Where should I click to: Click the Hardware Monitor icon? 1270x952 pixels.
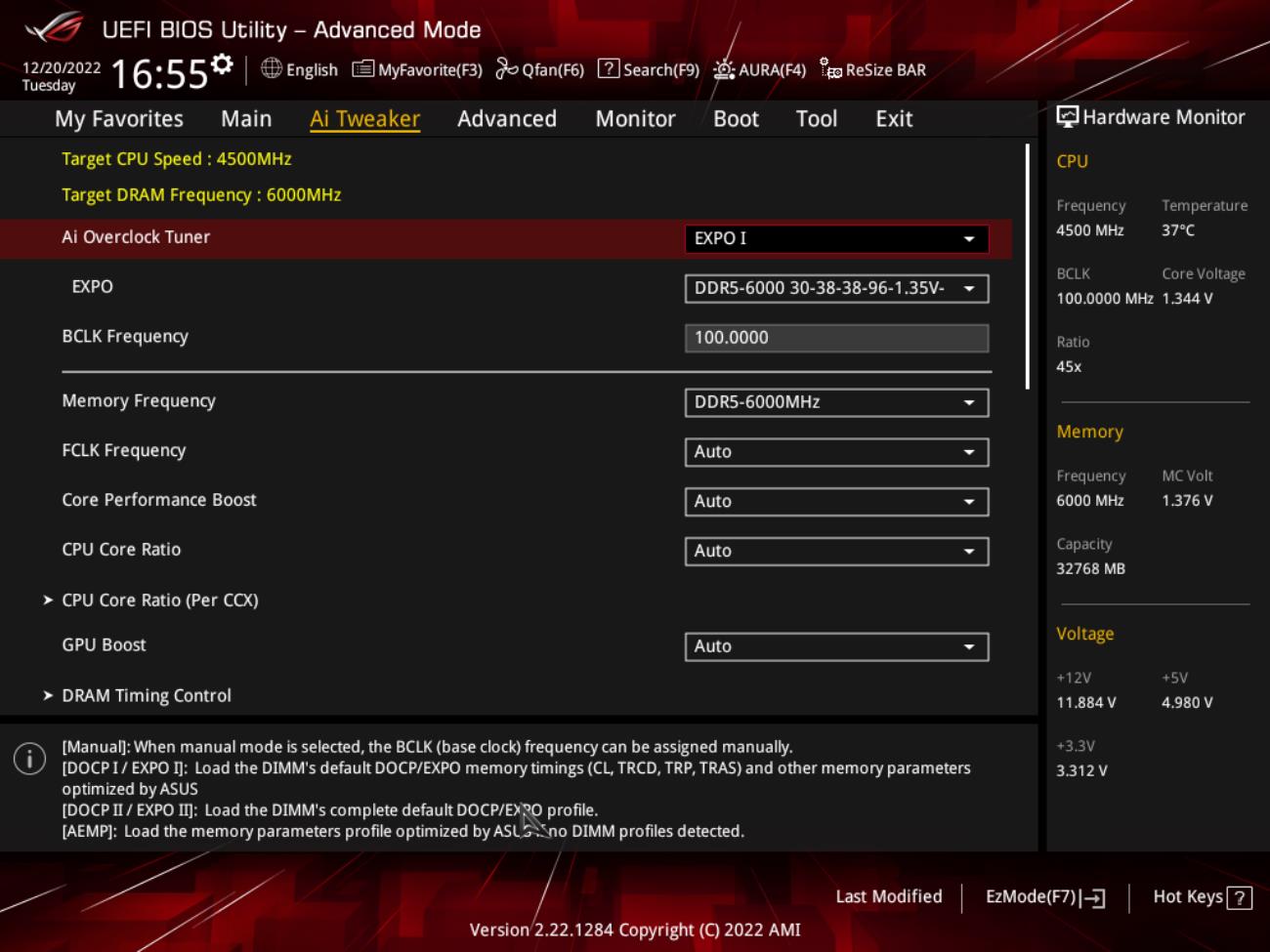[x=1068, y=117]
